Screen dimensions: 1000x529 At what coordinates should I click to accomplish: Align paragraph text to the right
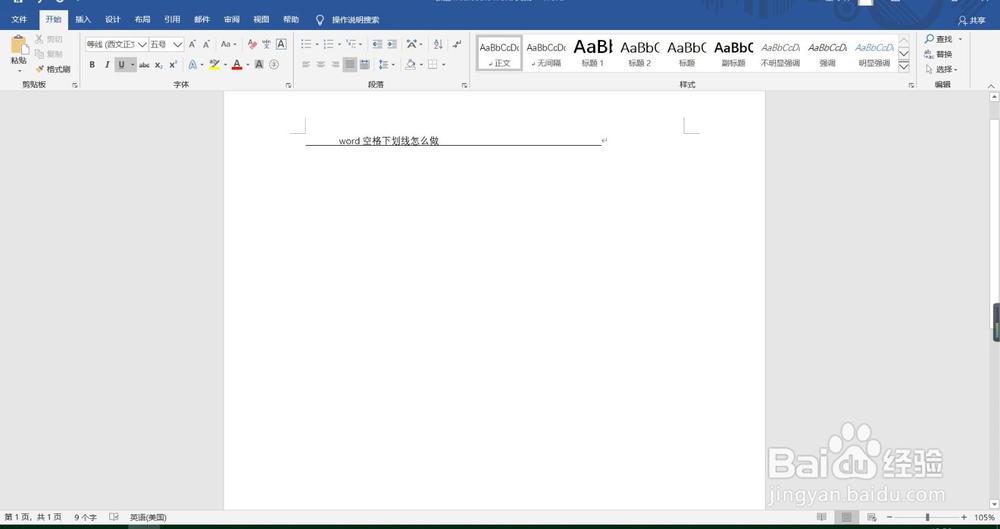335,64
